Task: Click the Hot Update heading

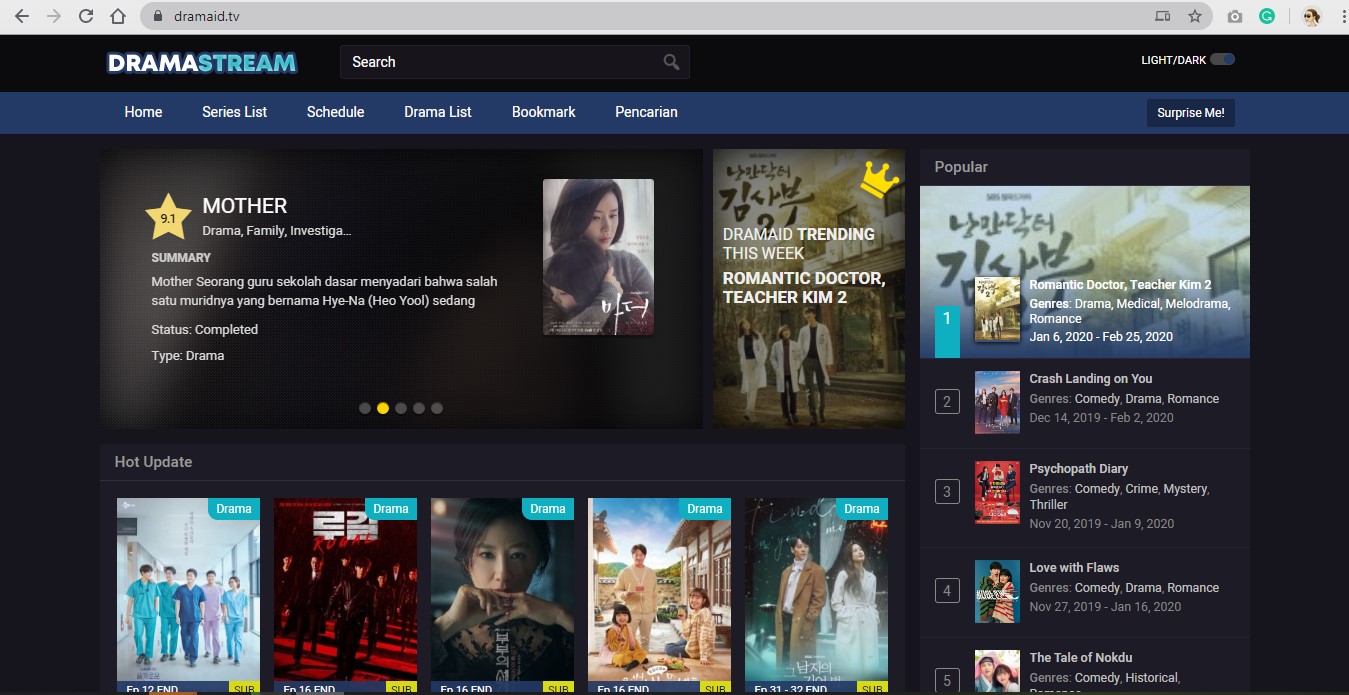Action: 153,462
